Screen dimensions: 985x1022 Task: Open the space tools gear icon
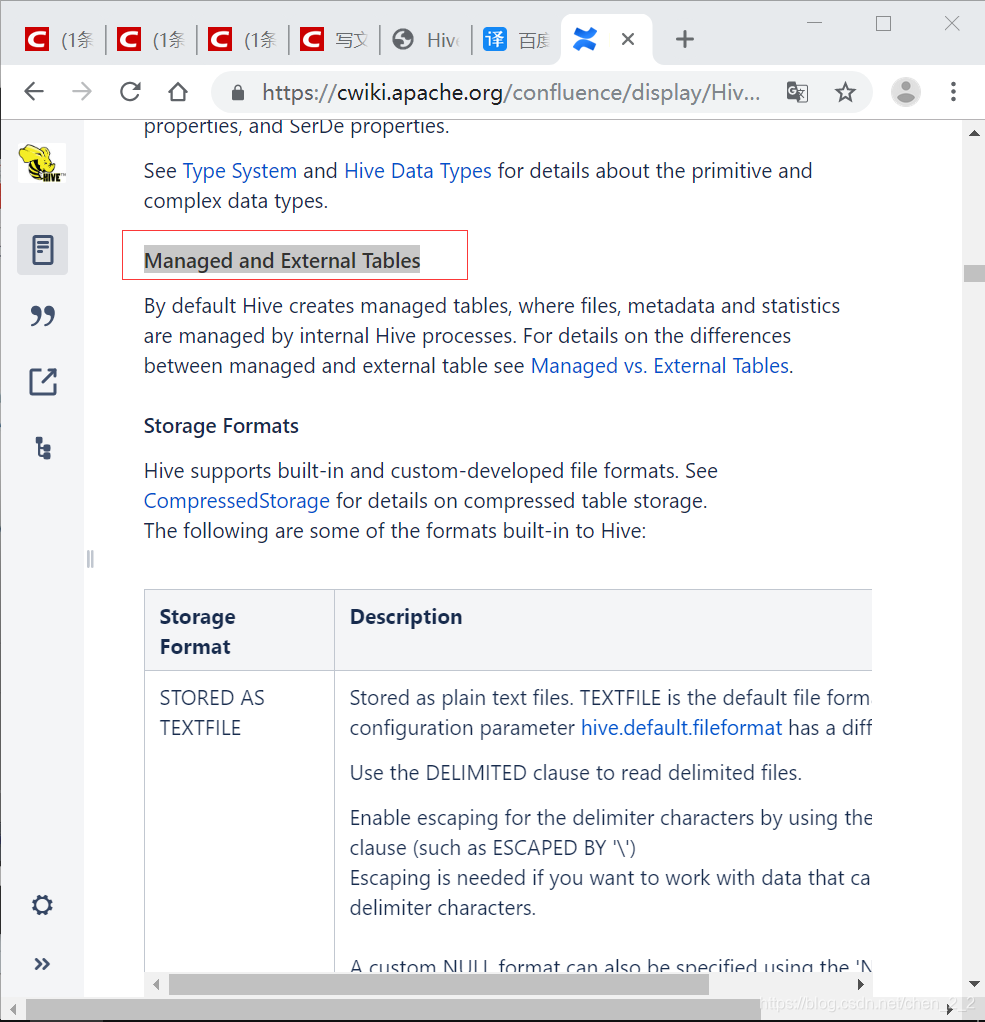pos(42,905)
